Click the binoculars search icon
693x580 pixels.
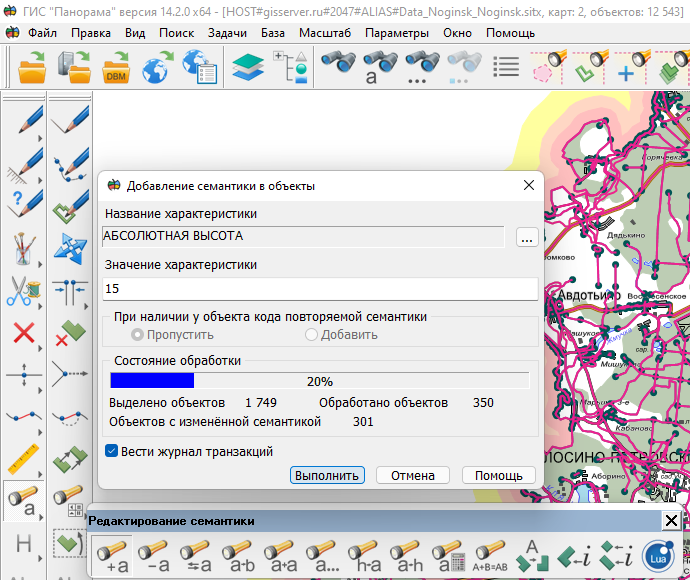pos(338,68)
